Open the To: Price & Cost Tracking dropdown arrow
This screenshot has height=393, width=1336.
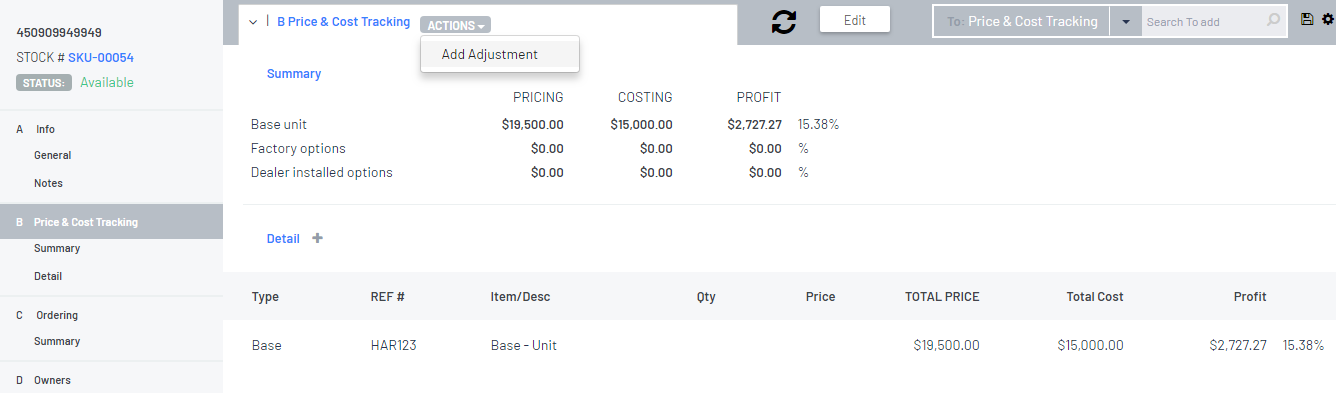1125,21
